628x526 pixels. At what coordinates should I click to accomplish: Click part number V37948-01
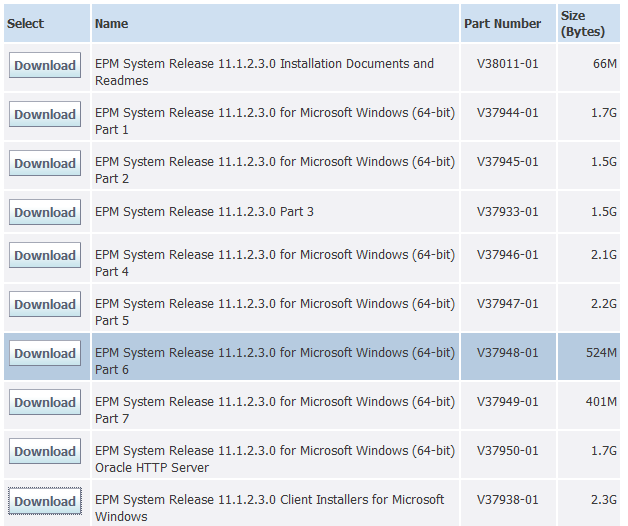coord(507,353)
